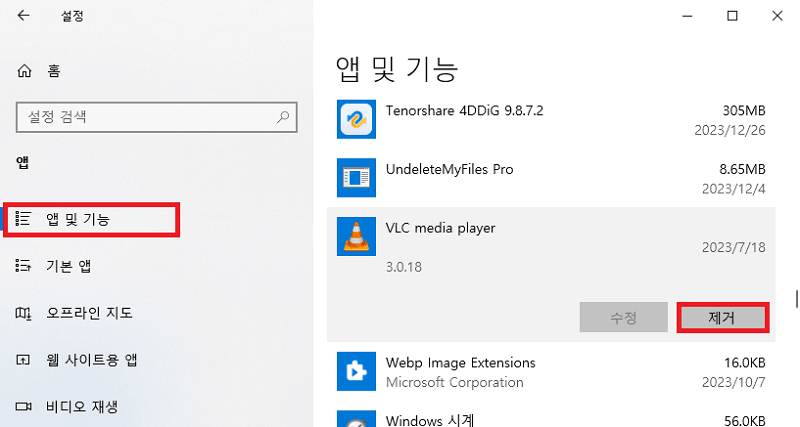This screenshot has width=800, height=427.
Task: Select the 기본 앱 icon
Action: [x=23, y=266]
